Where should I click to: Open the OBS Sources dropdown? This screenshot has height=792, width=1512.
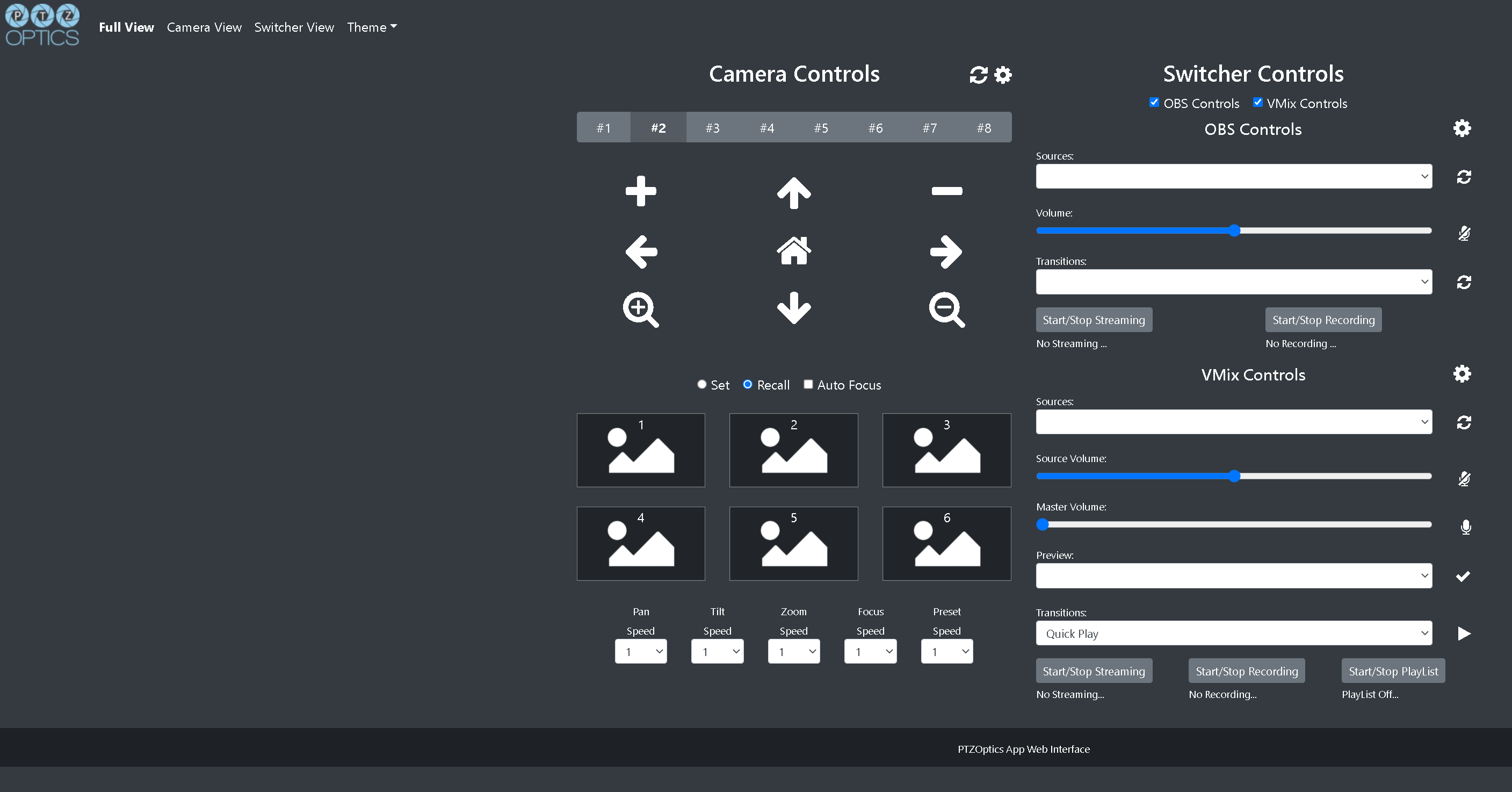click(x=1233, y=176)
